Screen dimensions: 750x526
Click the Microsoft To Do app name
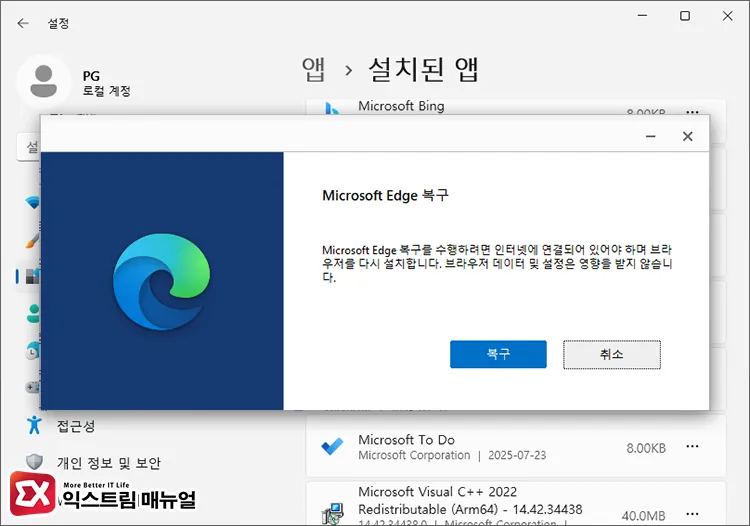point(407,440)
